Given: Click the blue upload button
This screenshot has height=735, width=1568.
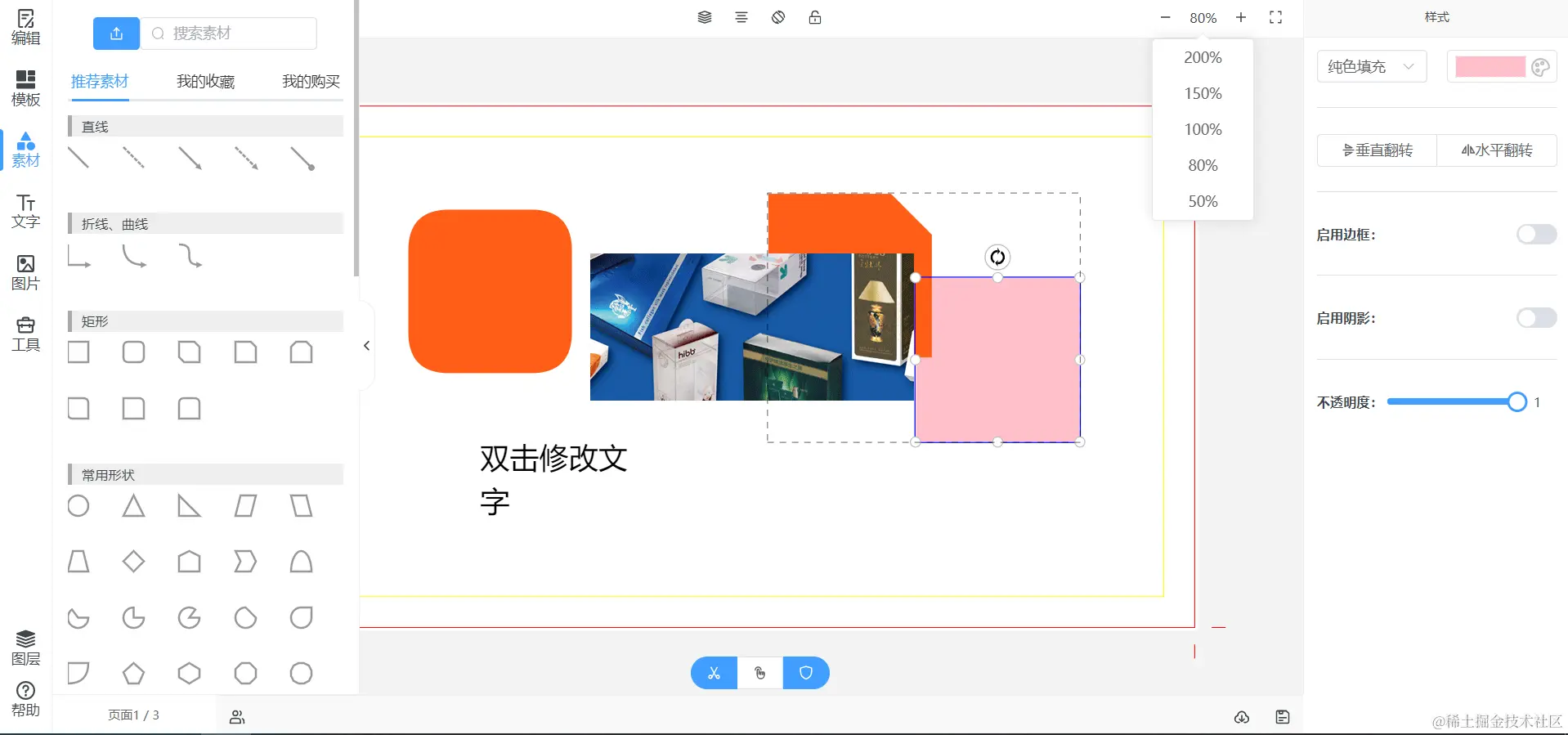Looking at the screenshot, I should point(116,34).
